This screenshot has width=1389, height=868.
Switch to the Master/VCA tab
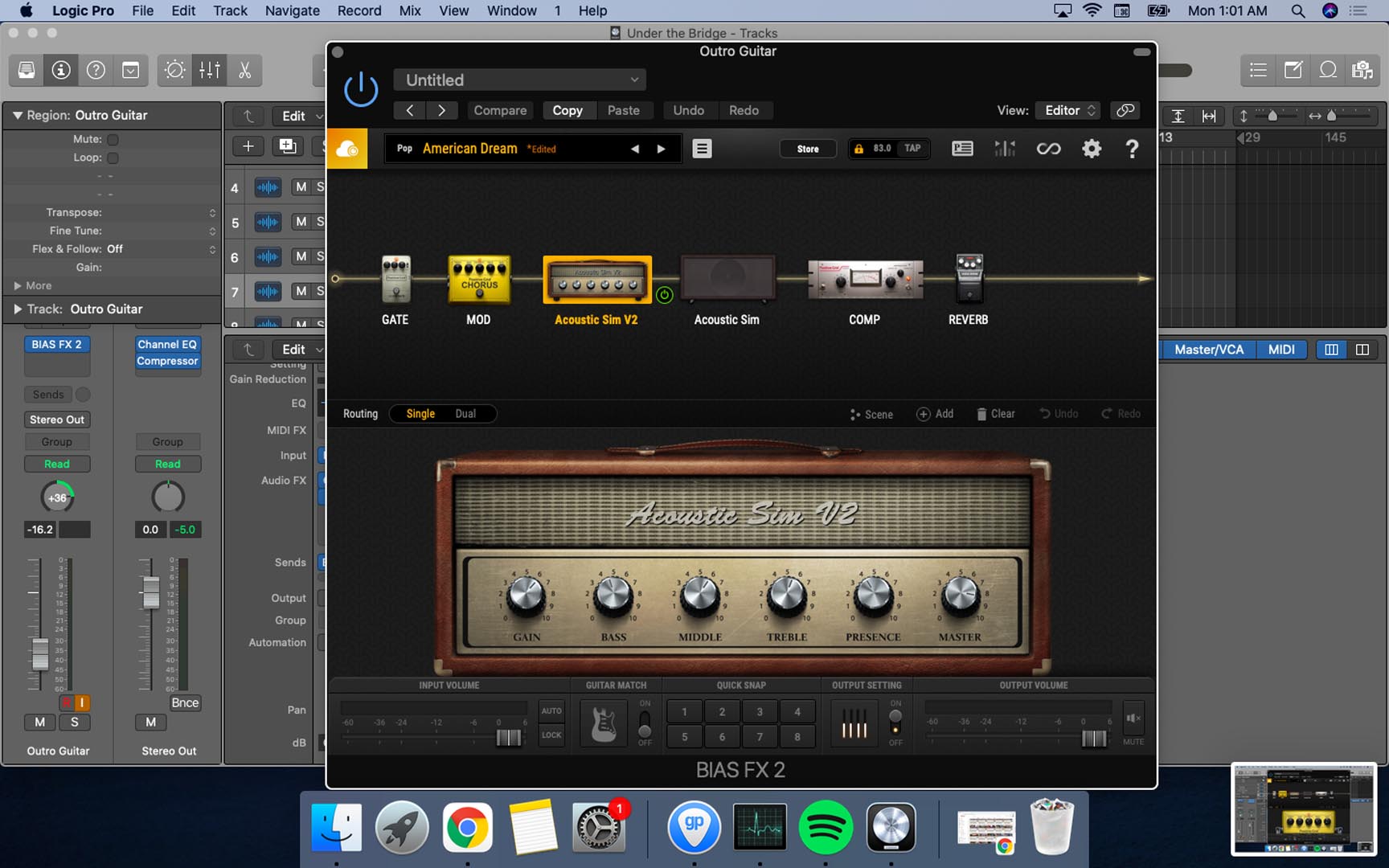pyautogui.click(x=1208, y=350)
